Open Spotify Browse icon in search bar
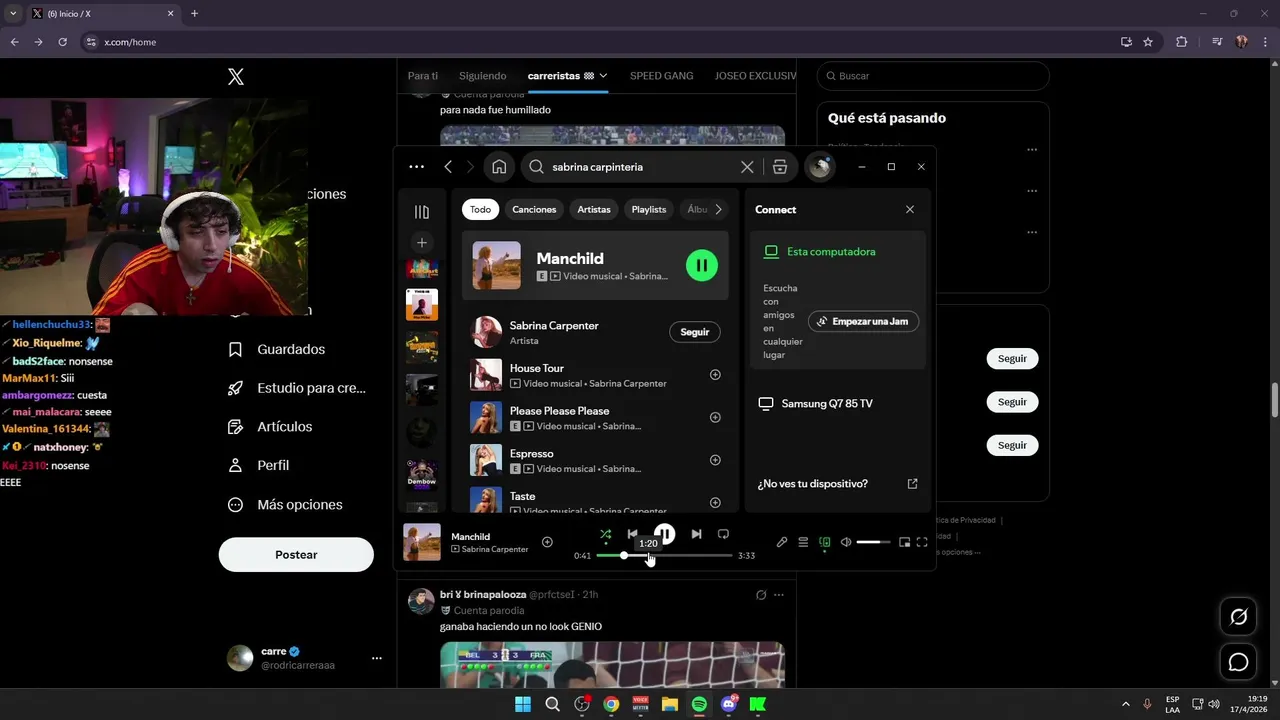The height and width of the screenshot is (720, 1280). (780, 167)
